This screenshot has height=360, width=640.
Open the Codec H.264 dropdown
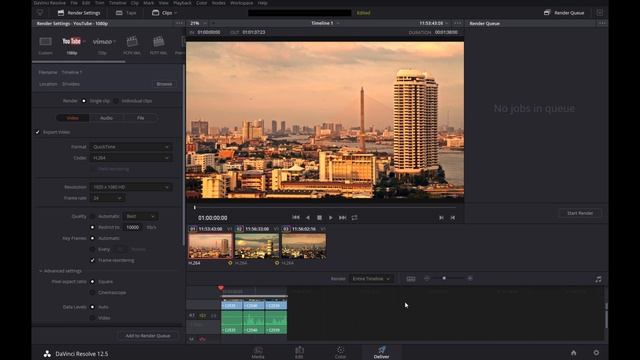point(131,158)
